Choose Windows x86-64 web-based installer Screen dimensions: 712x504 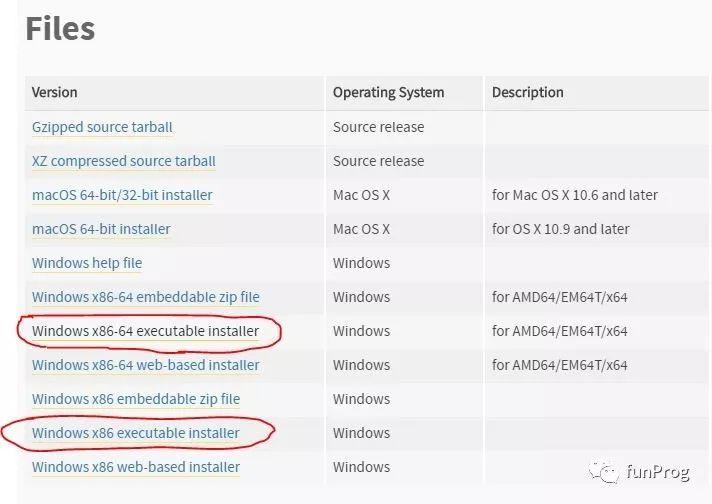point(146,366)
